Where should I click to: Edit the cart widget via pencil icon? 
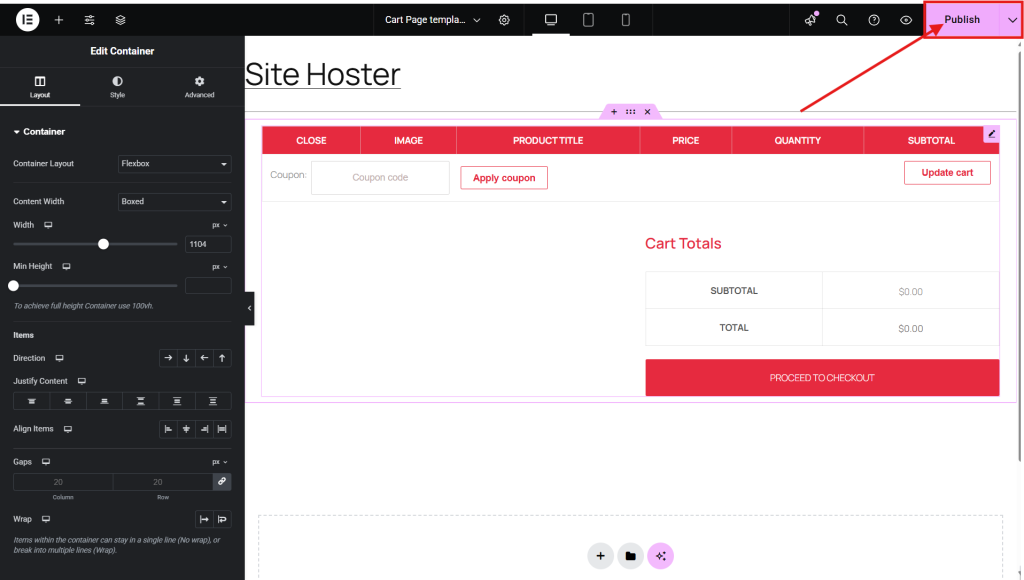(x=990, y=133)
